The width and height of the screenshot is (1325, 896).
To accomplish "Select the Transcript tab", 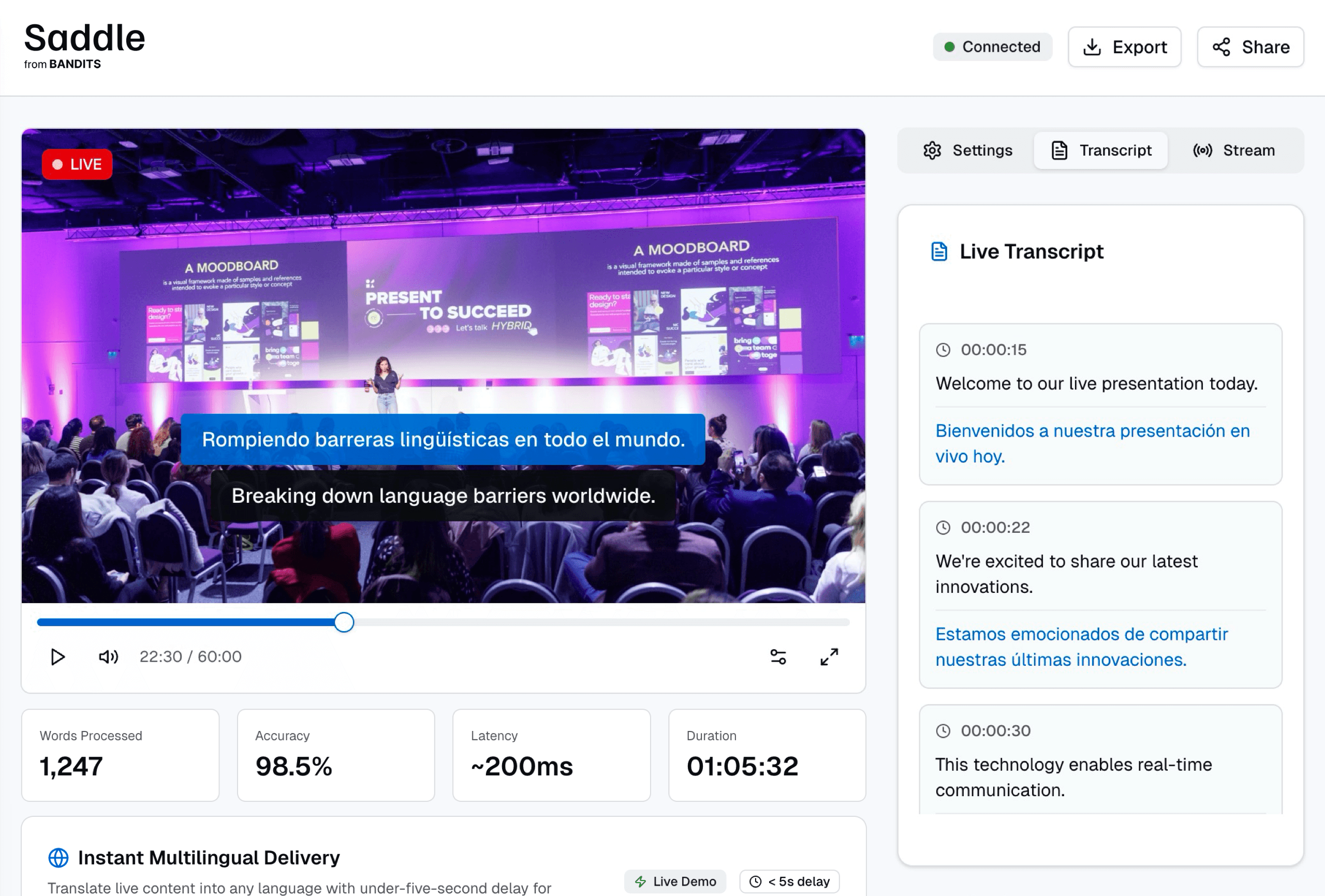I will pyautogui.click(x=1101, y=151).
